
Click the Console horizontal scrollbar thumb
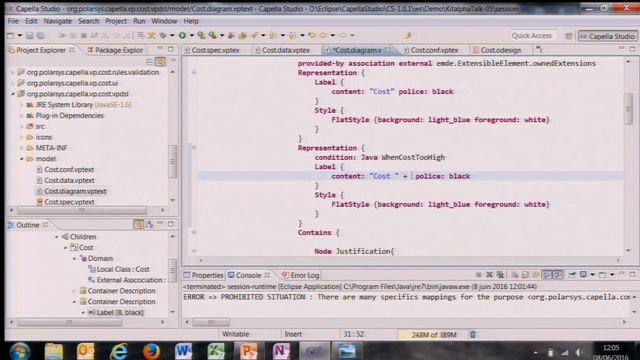tap(211, 322)
